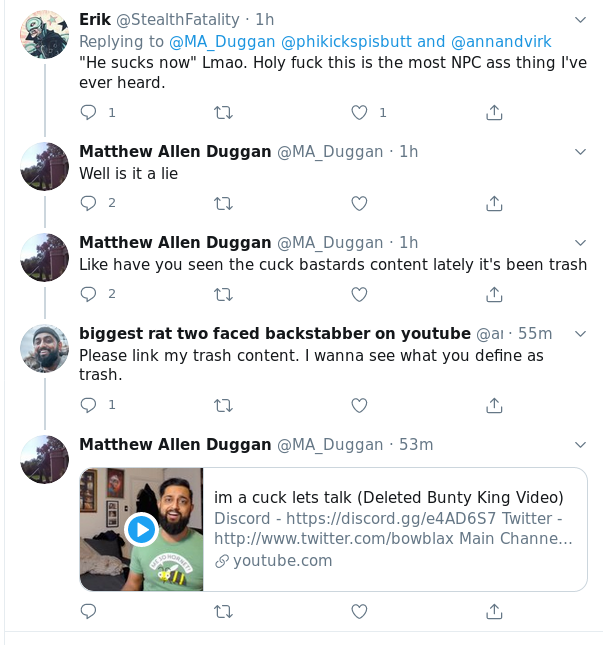The width and height of the screenshot is (603, 645).
Task: Like Erik's tweet
Action: click(x=359, y=113)
